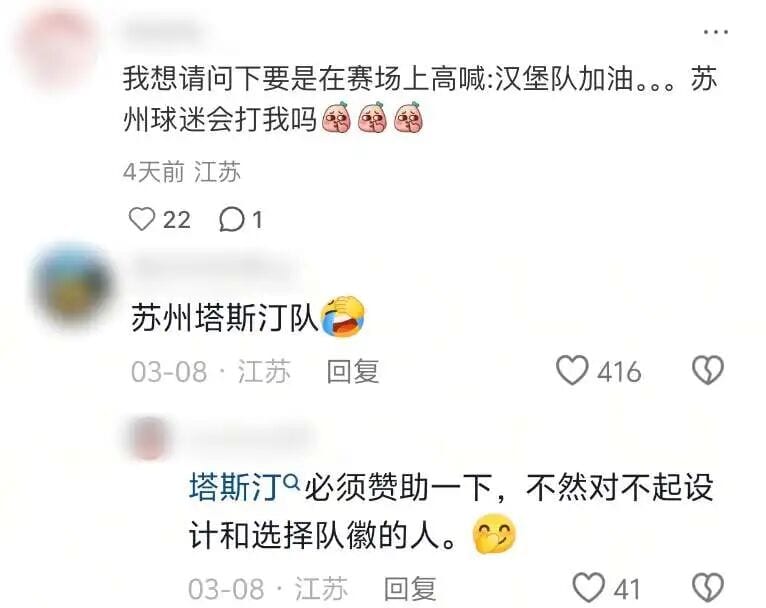Viewport: 766px width, 608px height.
Task: Open the third replier's small avatar
Action: 149,438
